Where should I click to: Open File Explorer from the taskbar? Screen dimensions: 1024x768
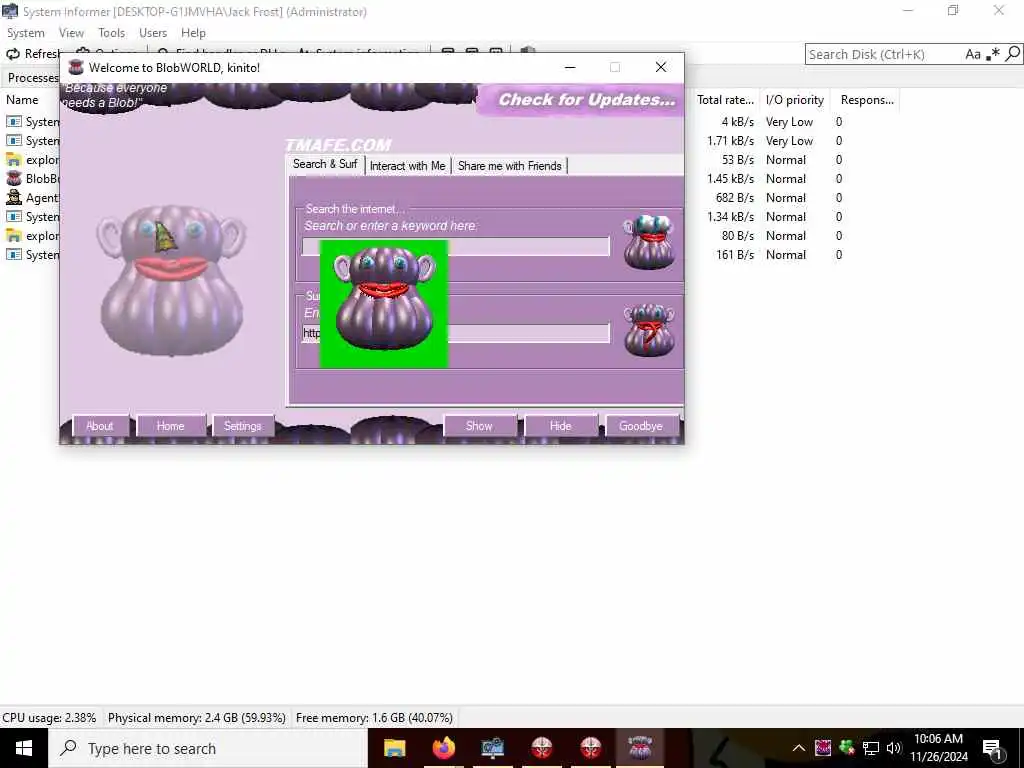(x=394, y=748)
